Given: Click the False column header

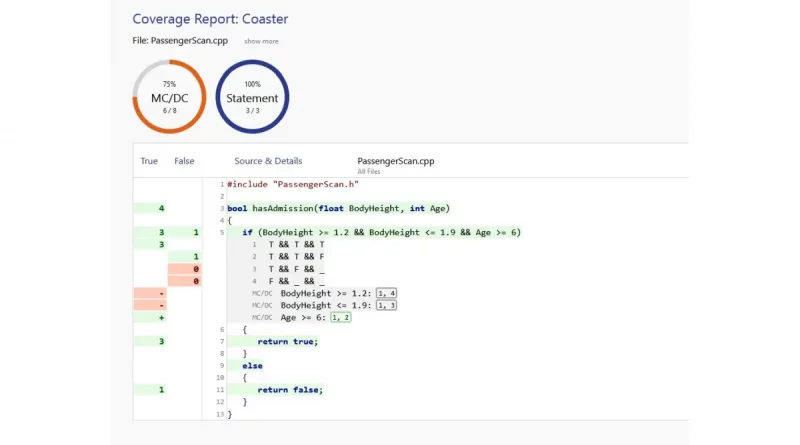Looking at the screenshot, I should click(184, 161).
